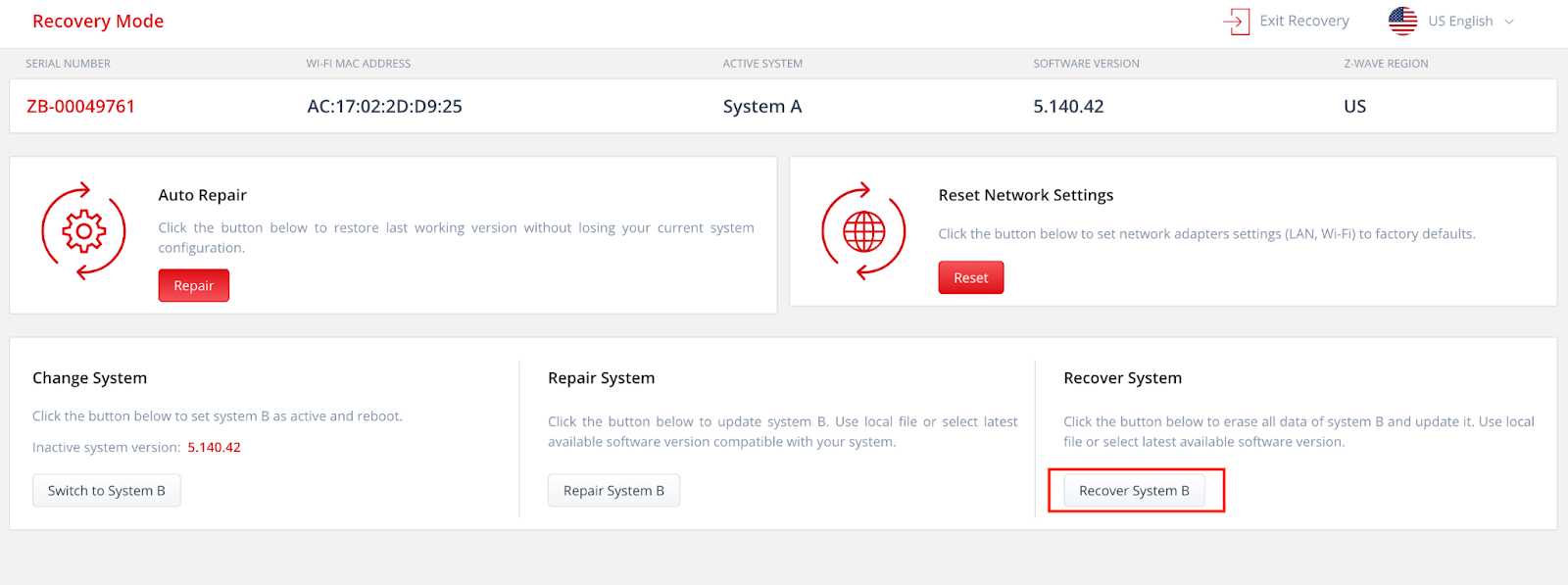Image resolution: width=1568 pixels, height=585 pixels.
Task: Click the Reset Network Settings heading
Action: (1026, 195)
